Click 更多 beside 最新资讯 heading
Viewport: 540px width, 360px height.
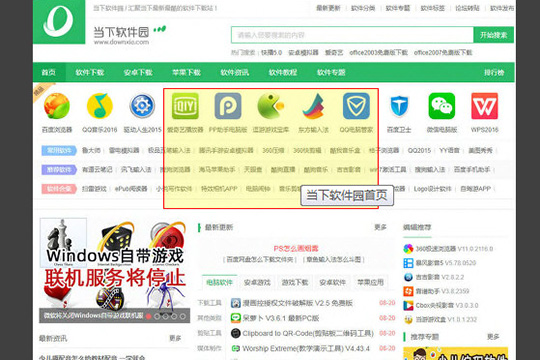pyautogui.click(x=175, y=338)
